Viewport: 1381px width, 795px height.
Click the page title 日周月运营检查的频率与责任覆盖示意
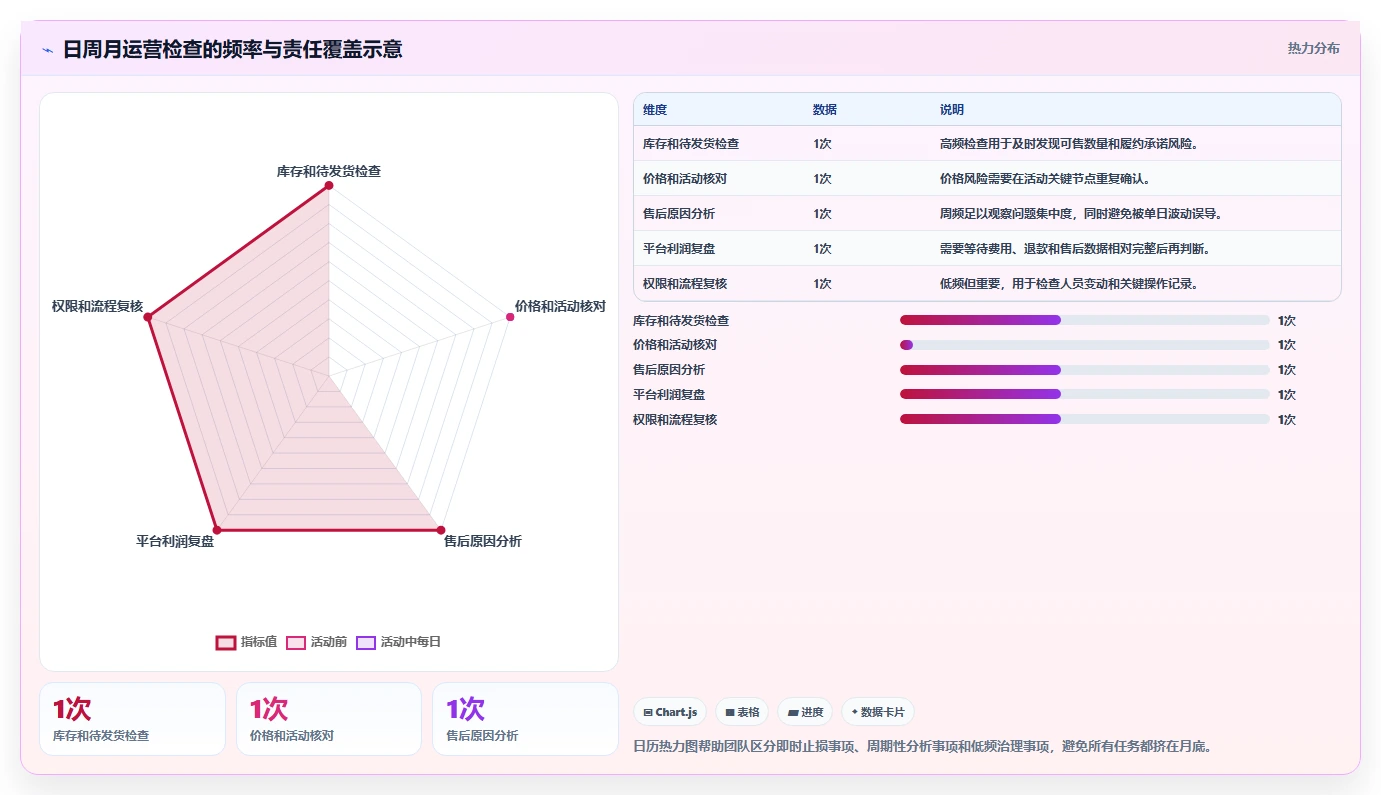[233, 49]
